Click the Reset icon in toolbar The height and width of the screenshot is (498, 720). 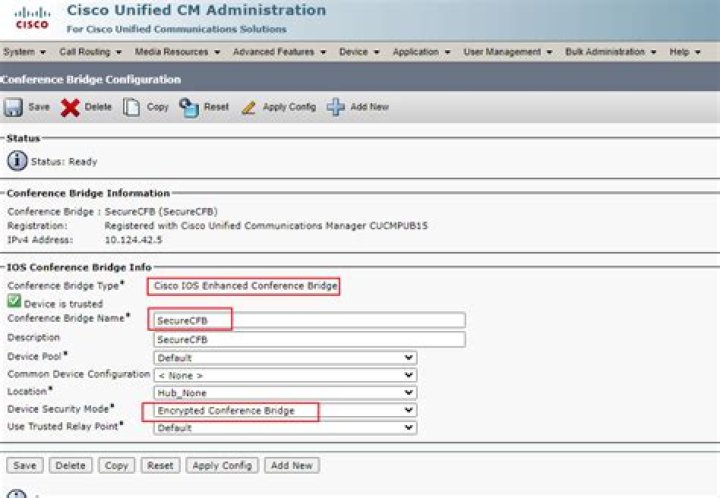click(188, 107)
